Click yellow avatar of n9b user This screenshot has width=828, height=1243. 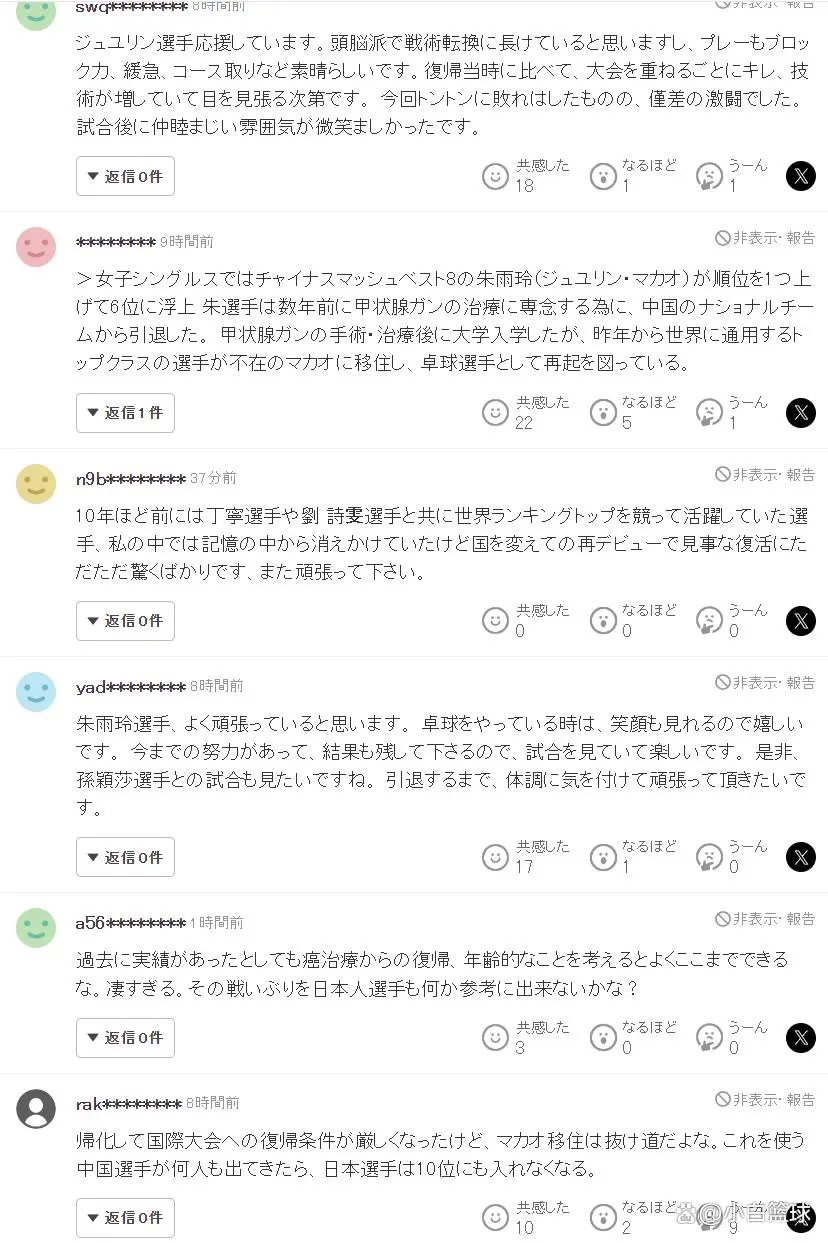36,483
